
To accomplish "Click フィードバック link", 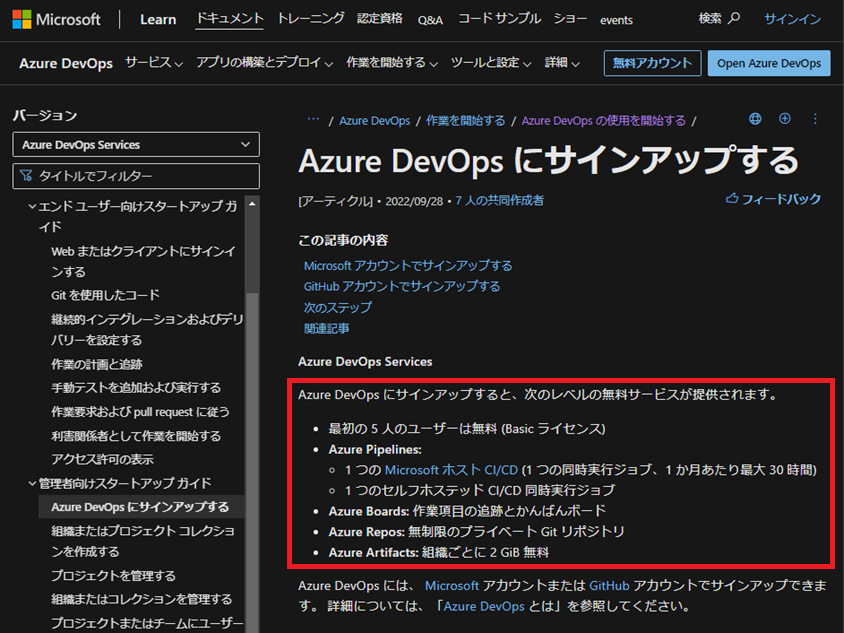I will click(782, 199).
